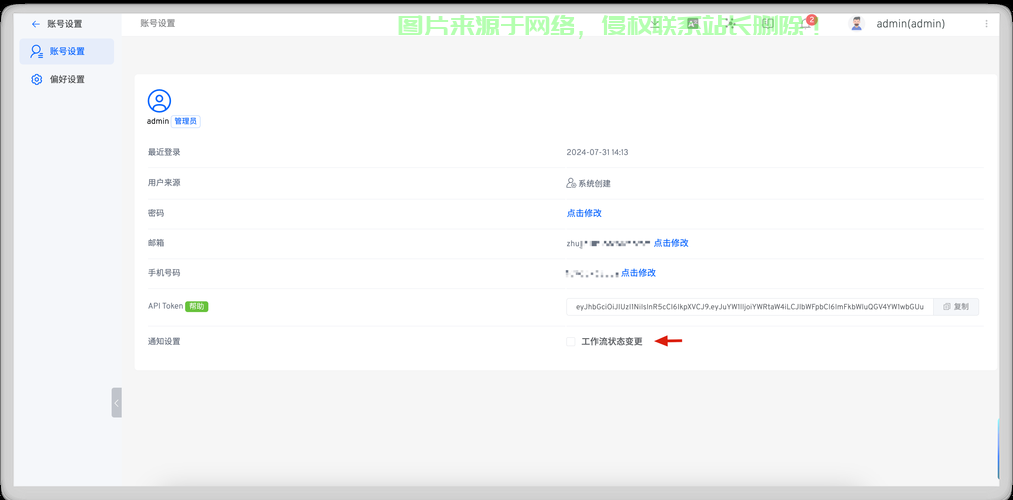1013x500 pixels.
Task: Click the back arrow beside 账号设置
Action: (36, 24)
